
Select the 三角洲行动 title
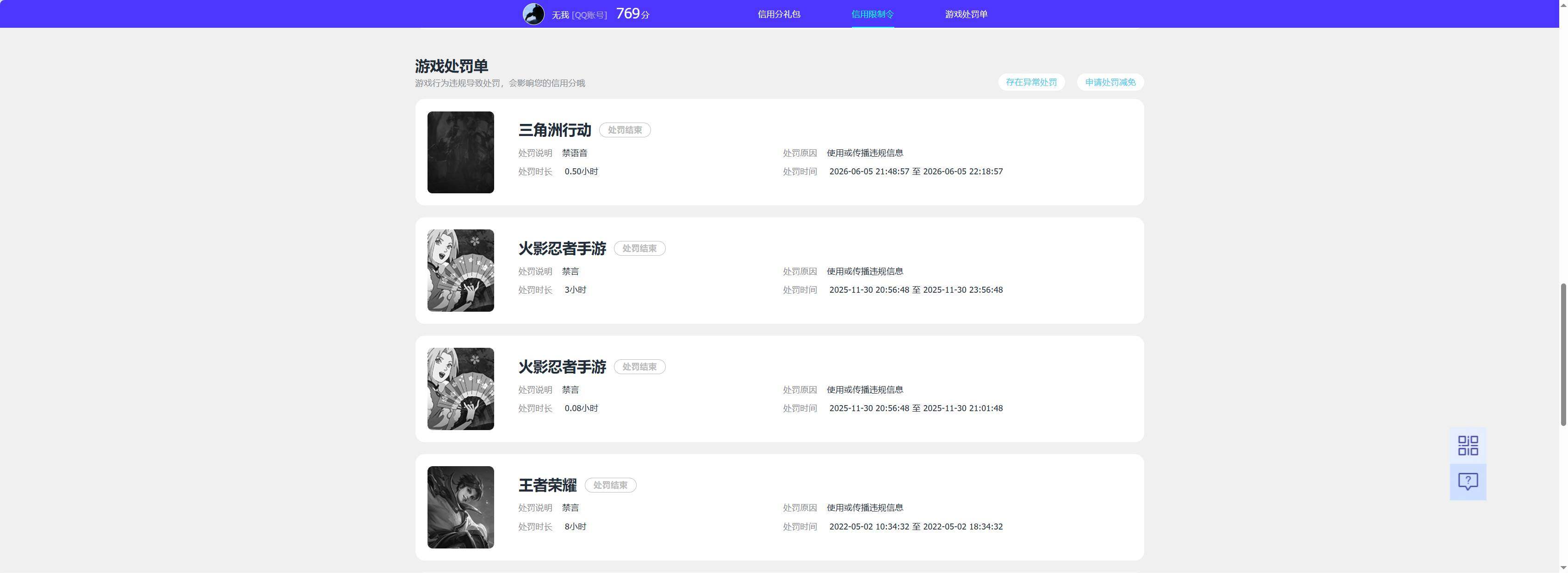555,130
